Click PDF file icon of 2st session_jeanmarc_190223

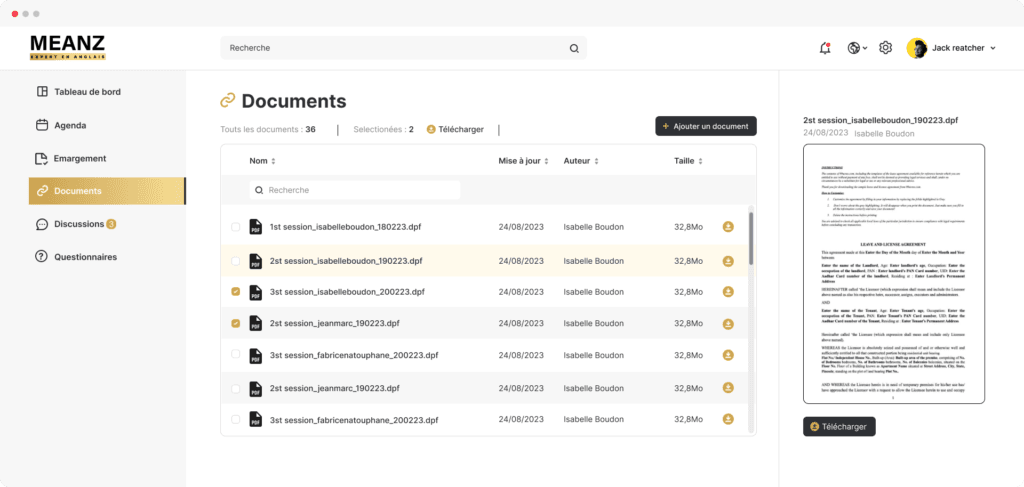point(255,324)
